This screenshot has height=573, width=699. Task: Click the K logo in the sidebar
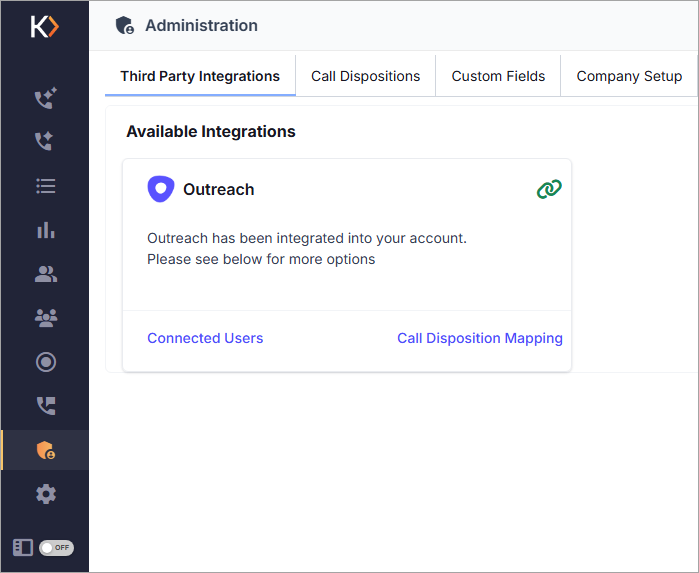pyautogui.click(x=45, y=27)
